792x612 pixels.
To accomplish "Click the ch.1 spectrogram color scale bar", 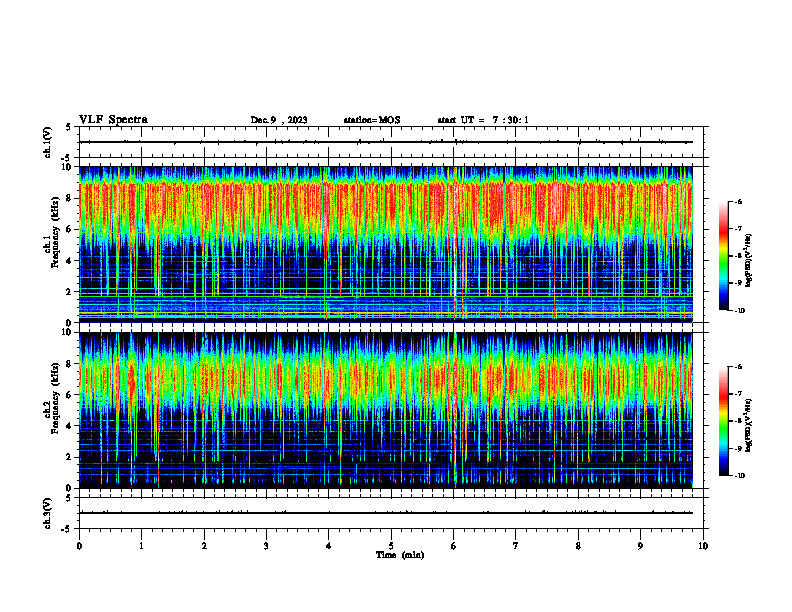I will coord(724,256).
